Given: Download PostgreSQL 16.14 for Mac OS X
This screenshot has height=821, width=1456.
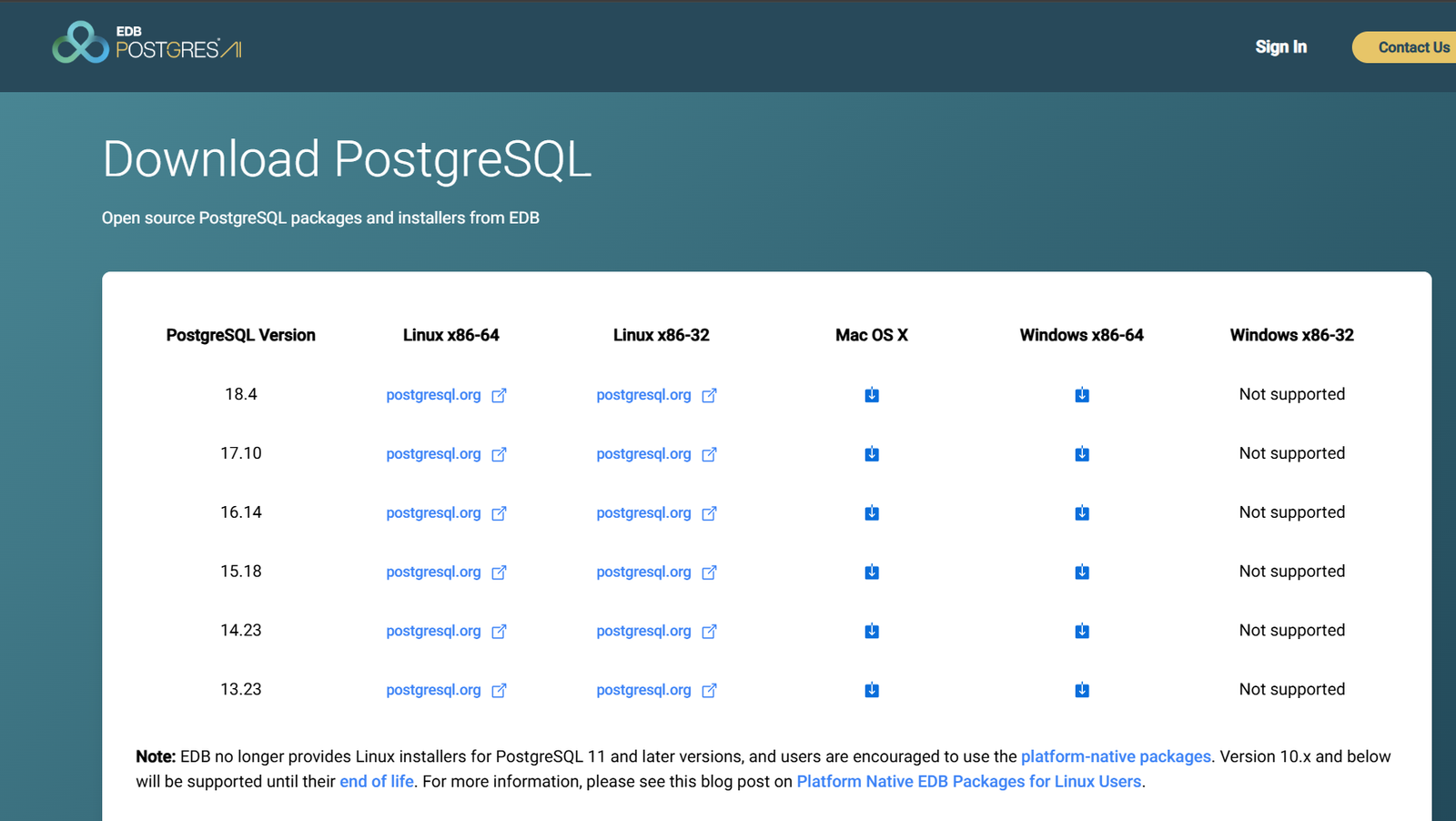Looking at the screenshot, I should coord(872,513).
